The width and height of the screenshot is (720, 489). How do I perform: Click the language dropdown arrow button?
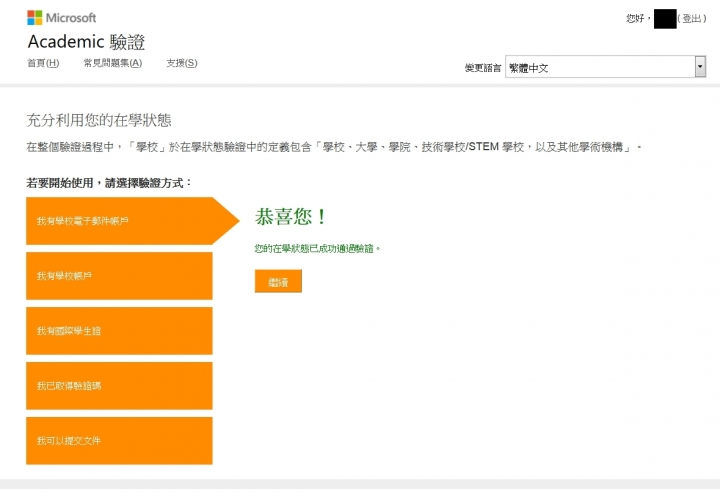point(700,67)
